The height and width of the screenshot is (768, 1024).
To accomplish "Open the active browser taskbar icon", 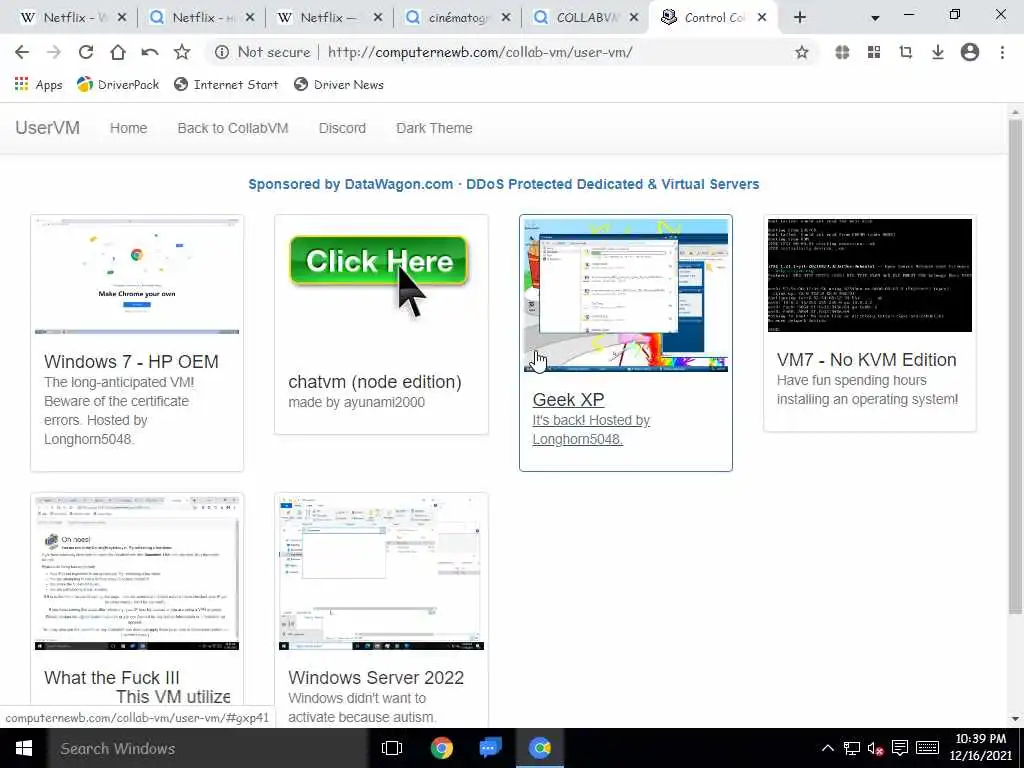I will (540, 748).
